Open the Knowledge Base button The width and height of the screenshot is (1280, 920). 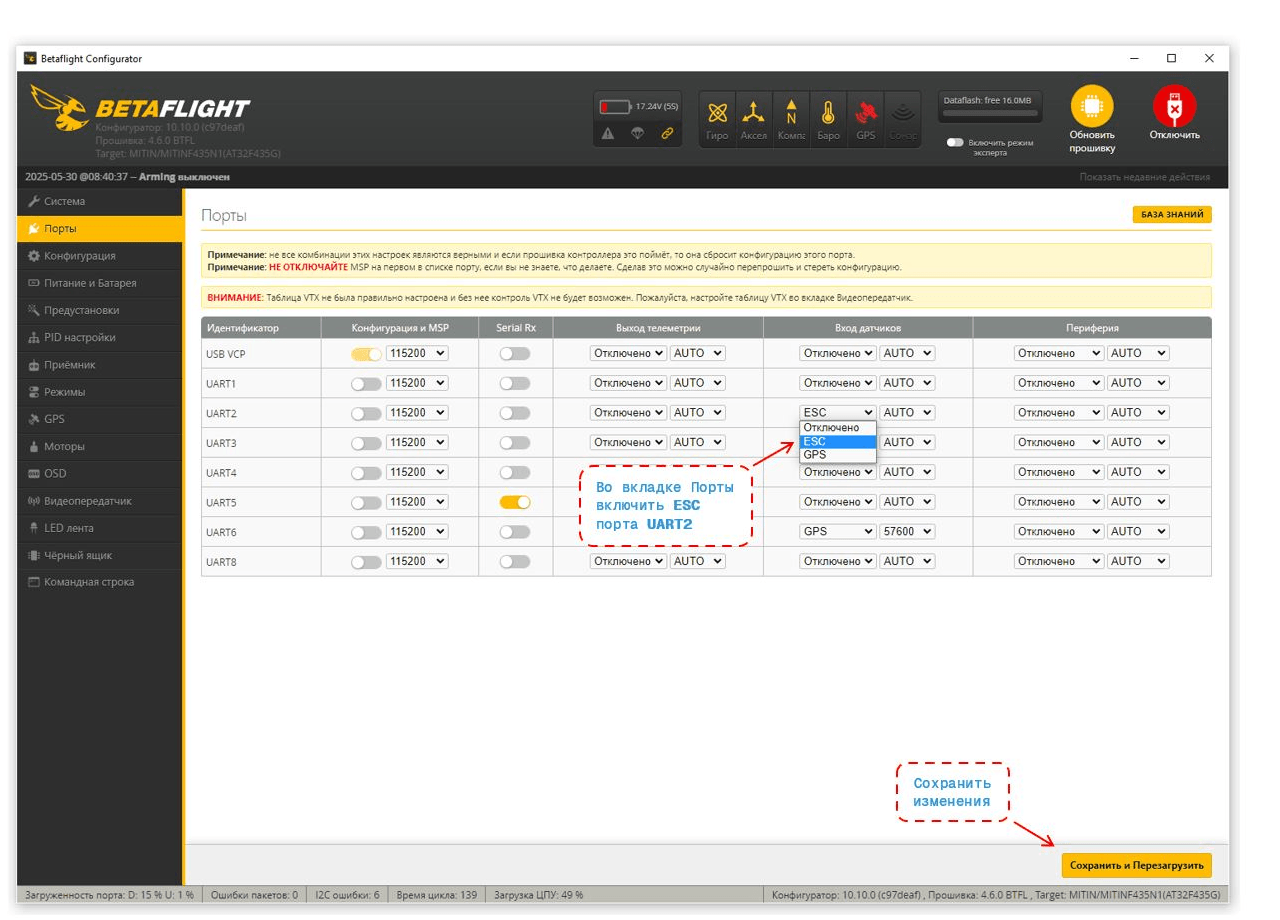click(x=1171, y=214)
